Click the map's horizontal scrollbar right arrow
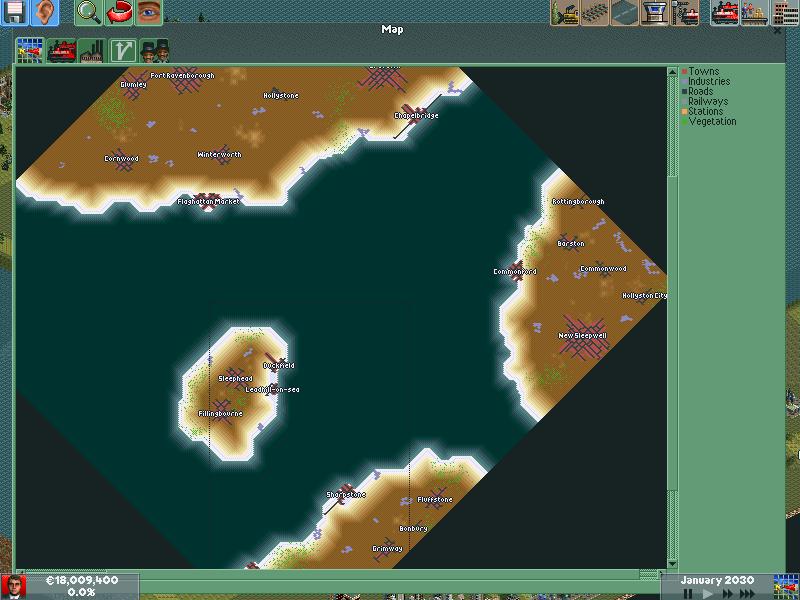Image resolution: width=800 pixels, height=600 pixels. point(662,573)
